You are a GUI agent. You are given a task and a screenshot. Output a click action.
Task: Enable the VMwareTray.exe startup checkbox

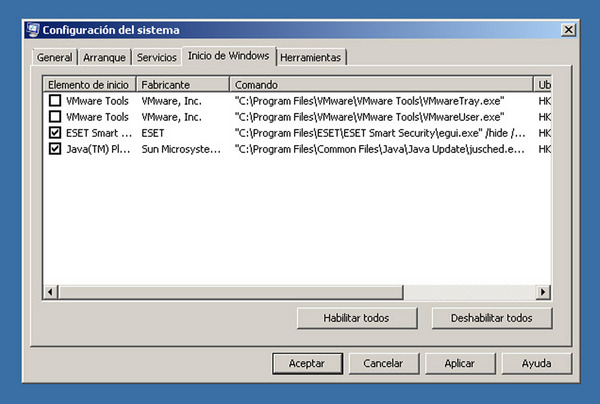[54, 101]
